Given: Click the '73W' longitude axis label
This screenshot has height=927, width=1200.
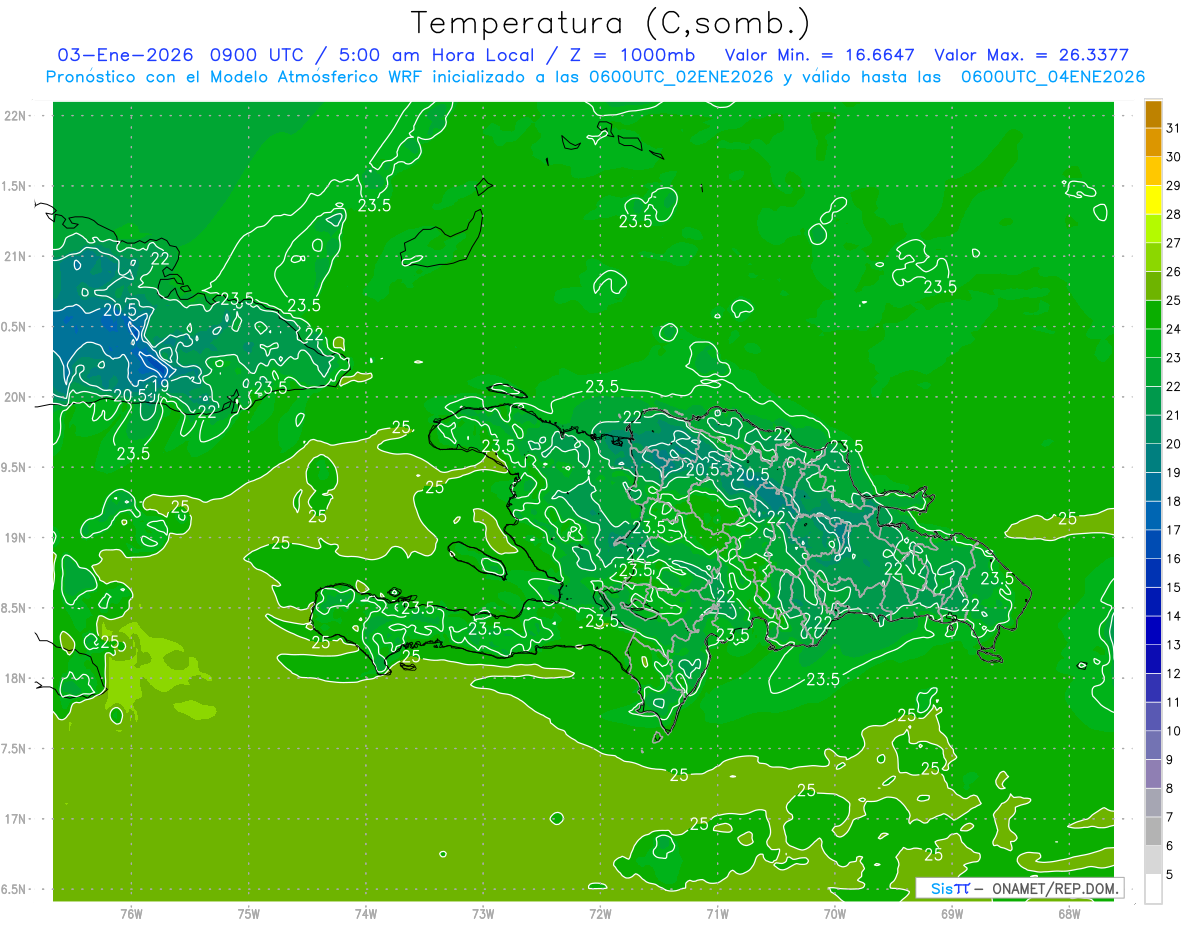Looking at the screenshot, I should (x=483, y=913).
